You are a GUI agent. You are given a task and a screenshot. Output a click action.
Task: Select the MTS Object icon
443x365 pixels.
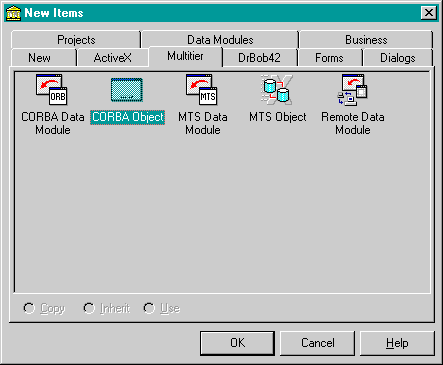pyautogui.click(x=277, y=90)
